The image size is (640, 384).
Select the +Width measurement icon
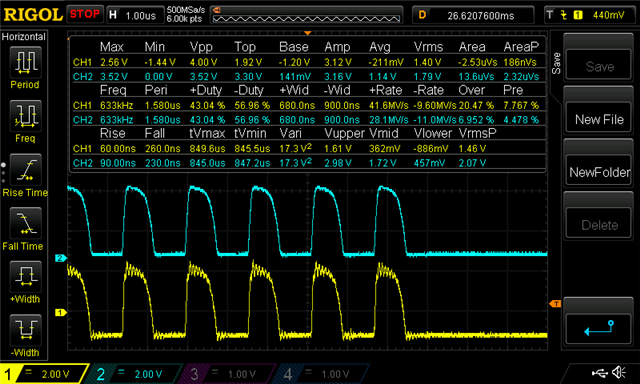pyautogui.click(x=25, y=277)
